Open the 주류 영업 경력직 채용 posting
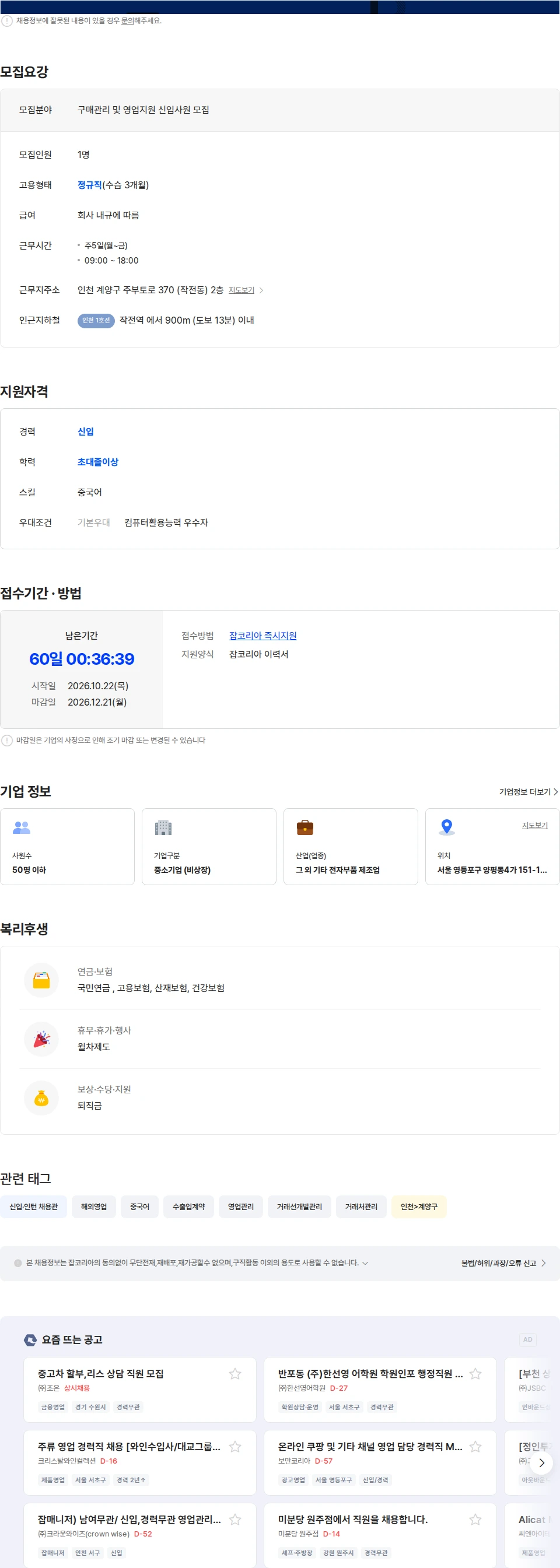 click(x=129, y=1447)
